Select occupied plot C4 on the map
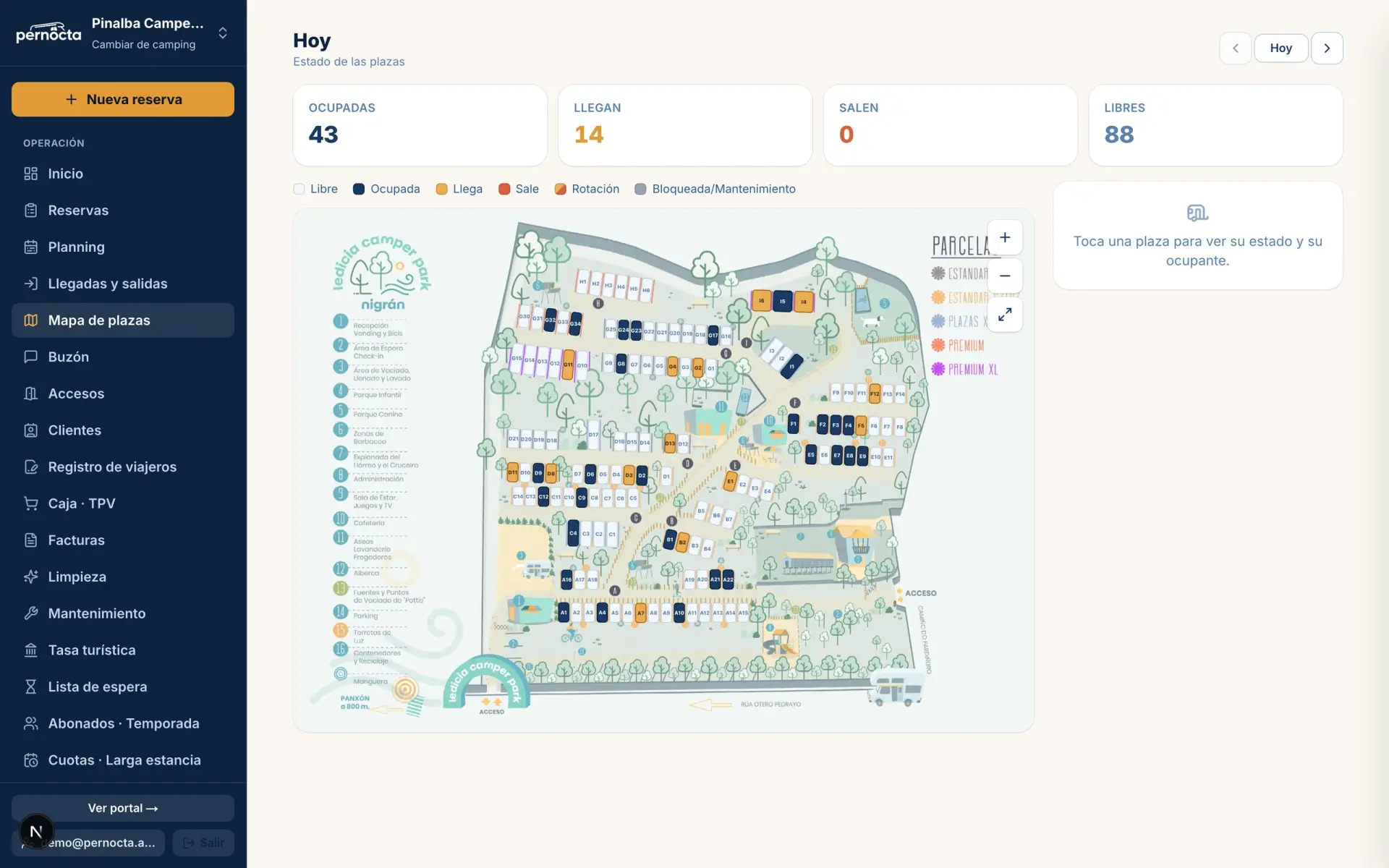 click(573, 533)
